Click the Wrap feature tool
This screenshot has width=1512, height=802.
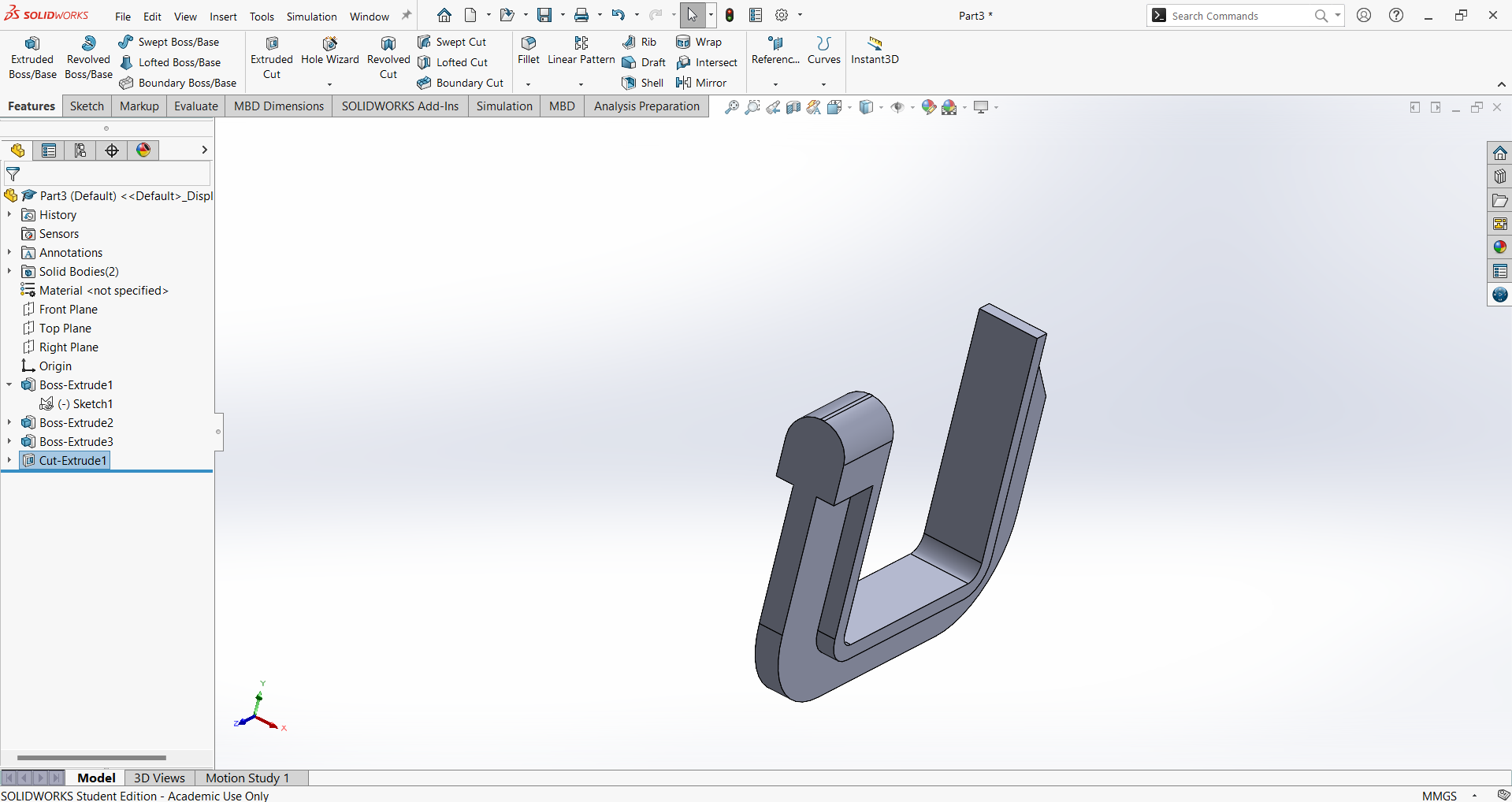point(699,42)
